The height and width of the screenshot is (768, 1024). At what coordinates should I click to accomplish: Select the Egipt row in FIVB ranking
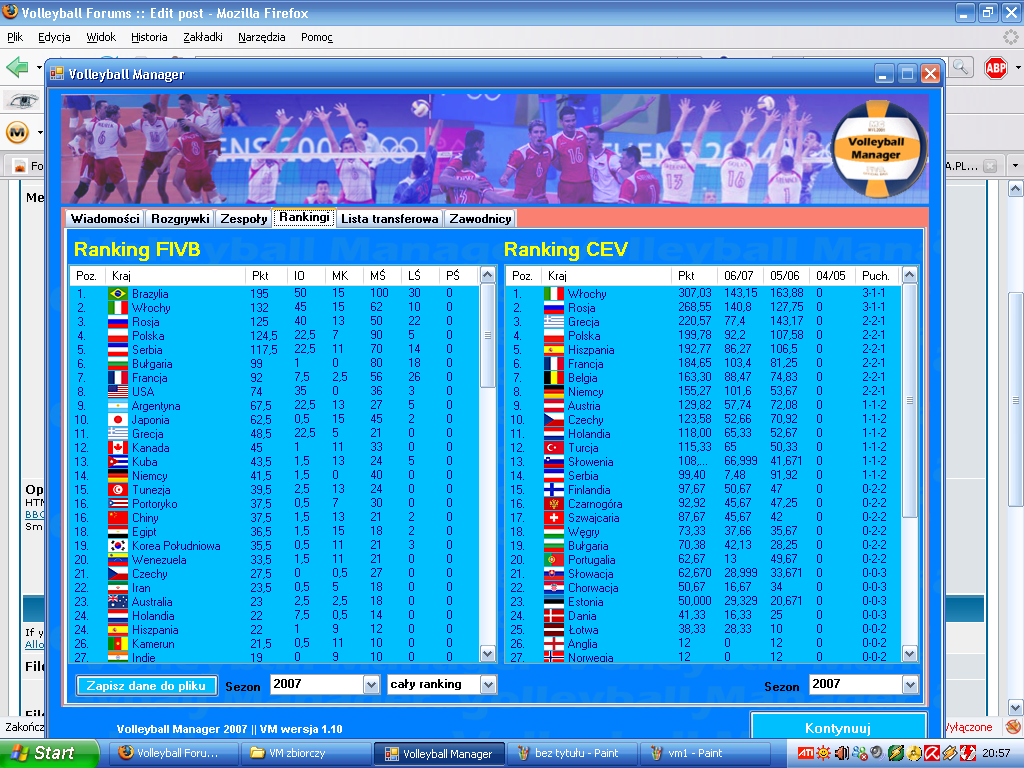tap(275, 532)
